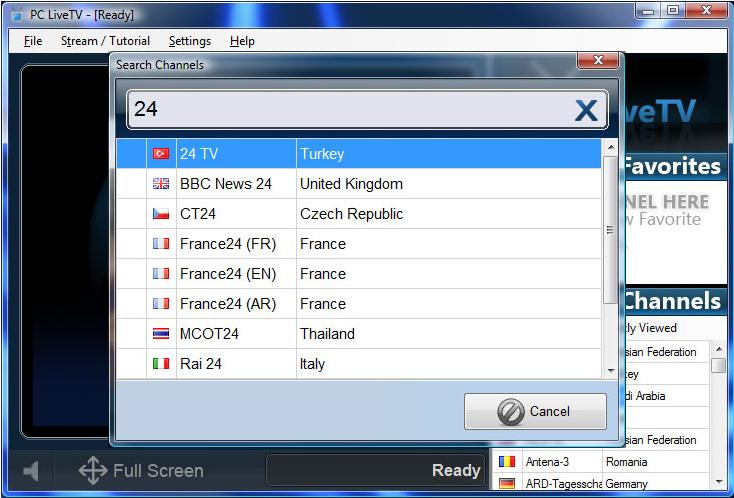Open the Help menu
The width and height of the screenshot is (734, 498).
tap(242, 41)
